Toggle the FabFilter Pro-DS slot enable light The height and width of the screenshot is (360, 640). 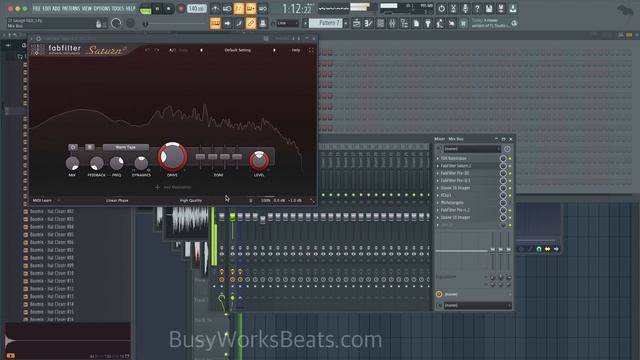point(510,173)
